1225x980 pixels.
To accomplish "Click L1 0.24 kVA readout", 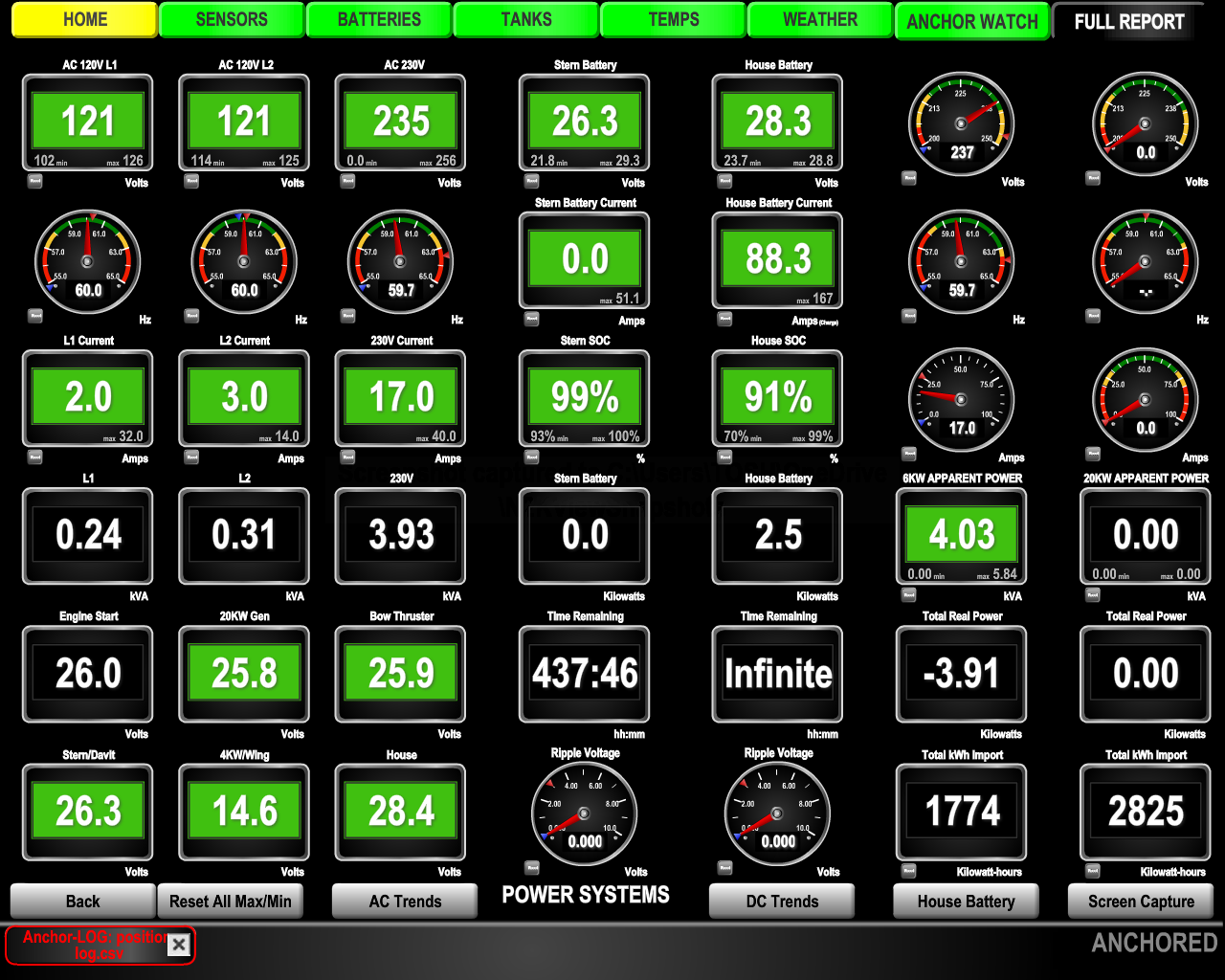I will (88, 536).
